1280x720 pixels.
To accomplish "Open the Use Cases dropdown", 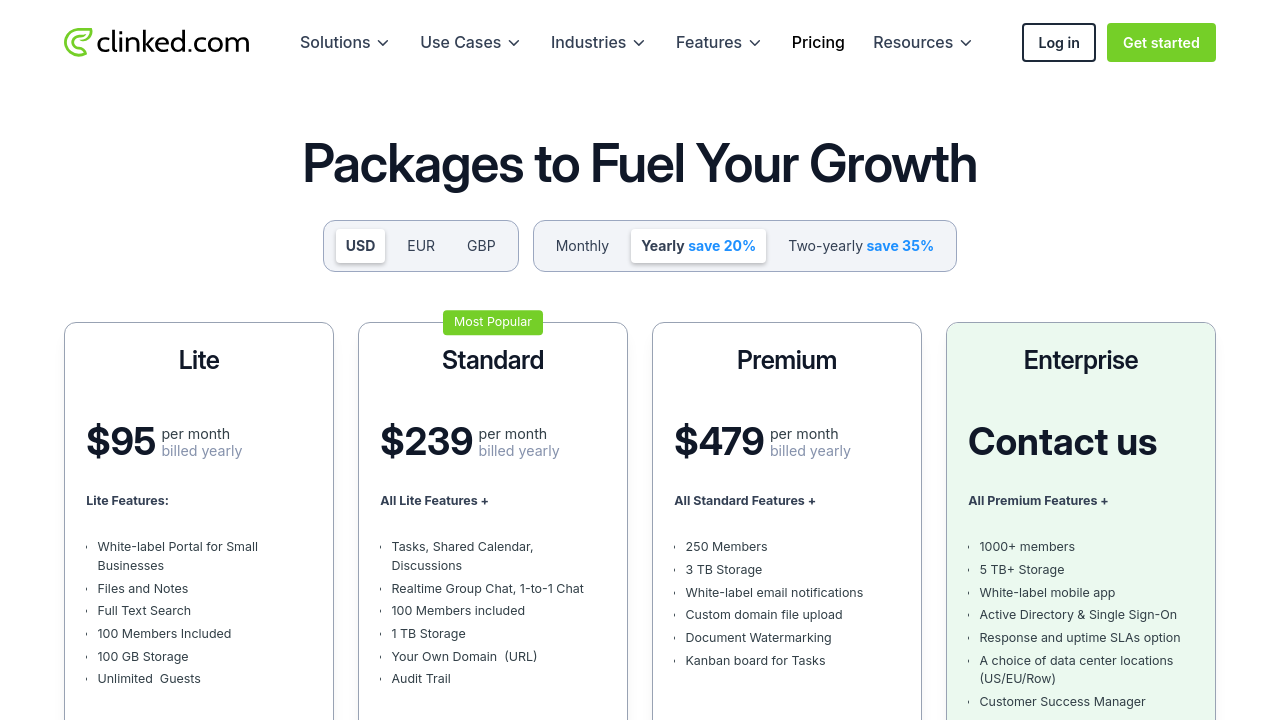I will pos(461,43).
